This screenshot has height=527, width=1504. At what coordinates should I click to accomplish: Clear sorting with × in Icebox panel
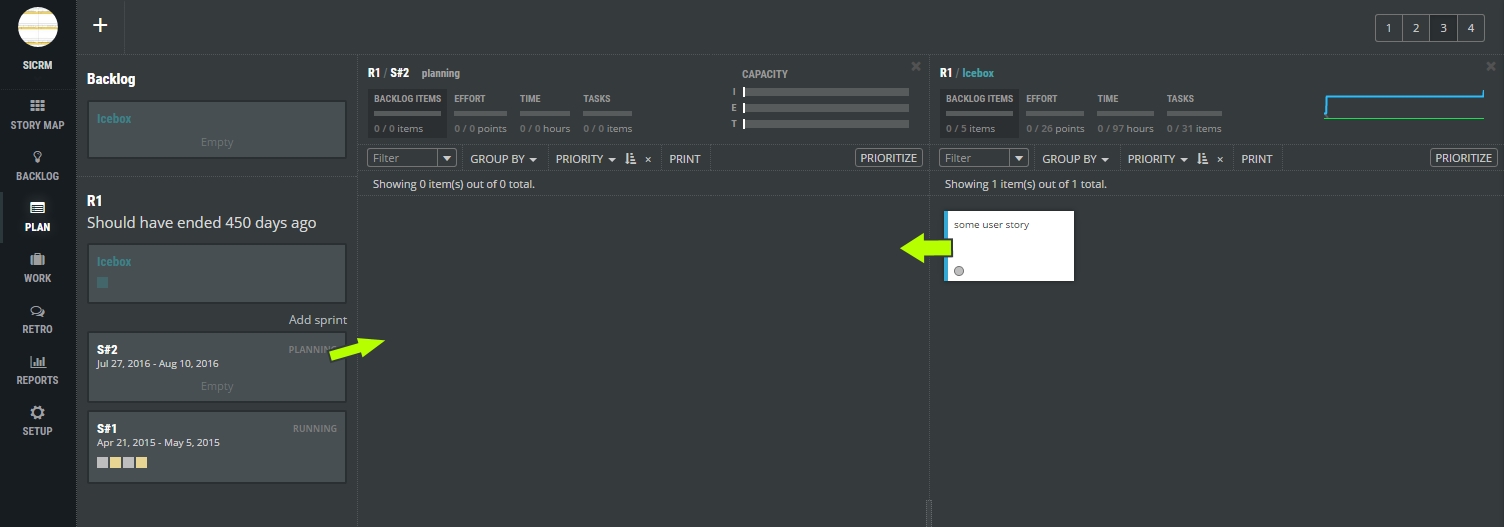click(1220, 159)
